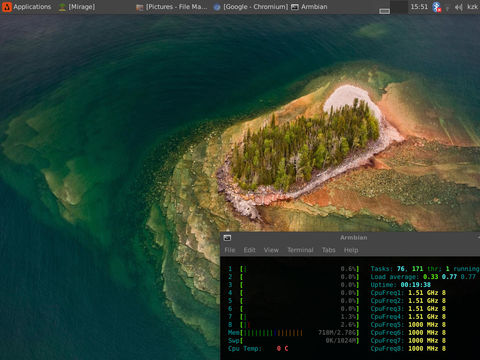This screenshot has width=480, height=360.
Task: Select the Armbian terminal taskbar entry
Action: pos(309,7)
